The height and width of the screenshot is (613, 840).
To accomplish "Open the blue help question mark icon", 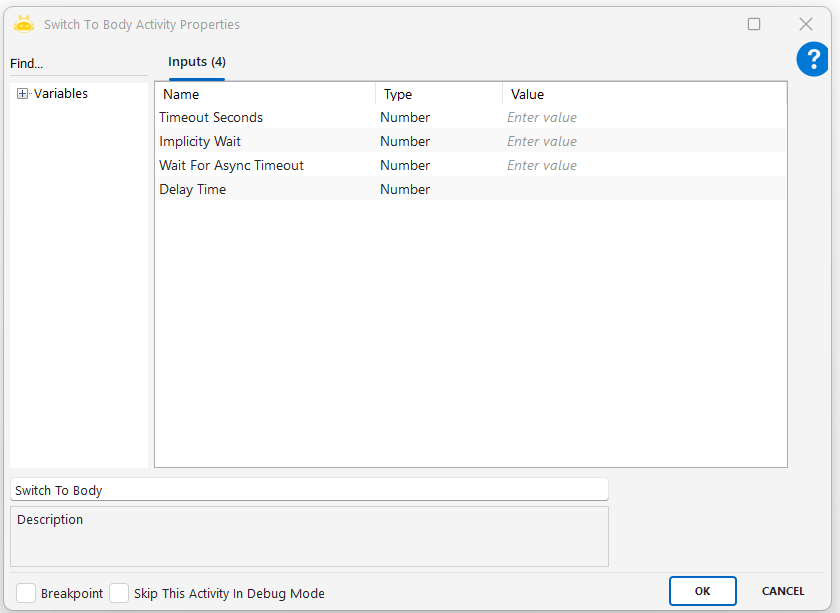I will point(812,59).
